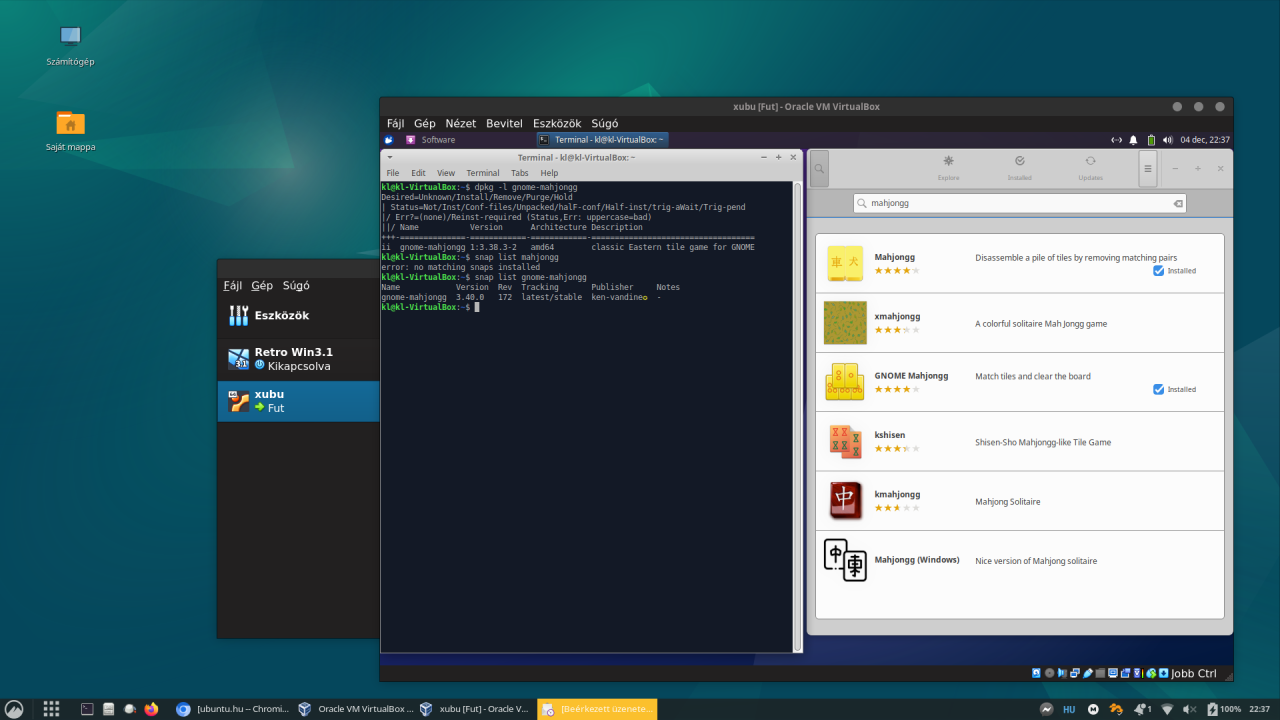Select Retro Win3.1 virtual machine
This screenshot has width=1280, height=720.
point(298,359)
